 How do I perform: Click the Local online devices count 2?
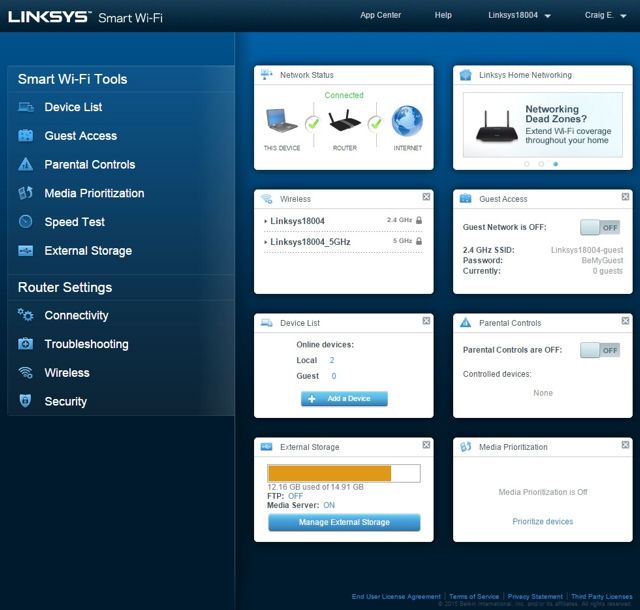coord(332,360)
